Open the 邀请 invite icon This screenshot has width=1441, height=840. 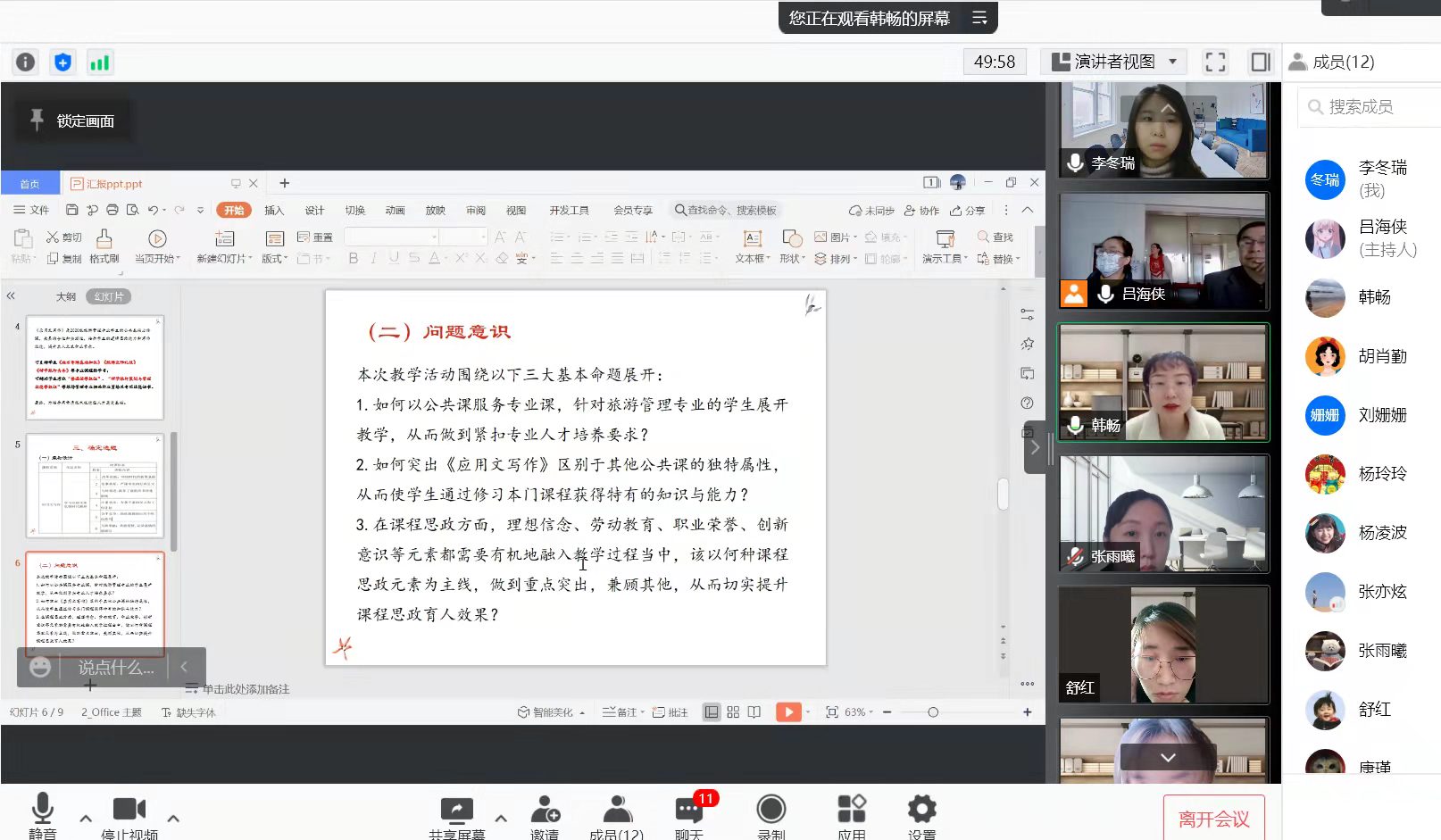545,816
